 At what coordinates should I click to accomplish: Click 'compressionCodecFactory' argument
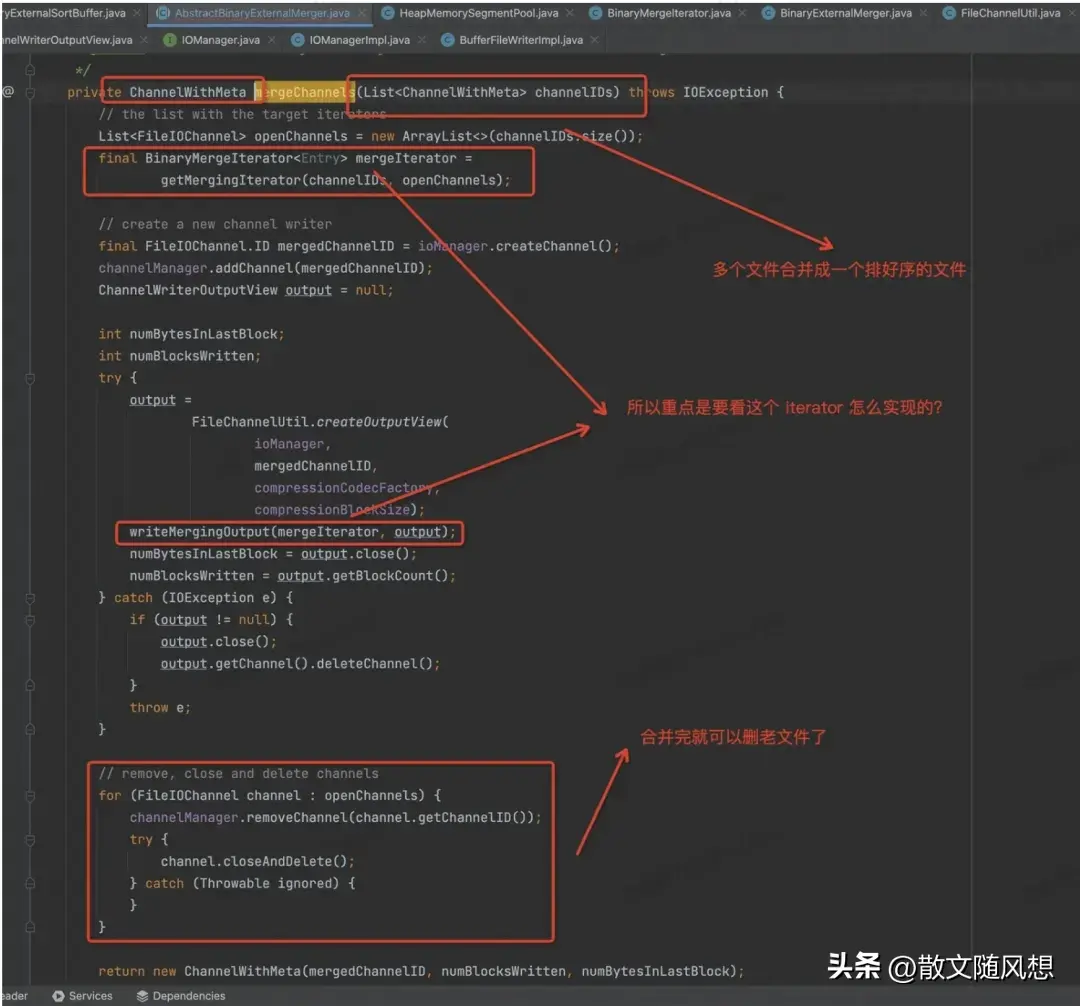[x=344, y=488]
